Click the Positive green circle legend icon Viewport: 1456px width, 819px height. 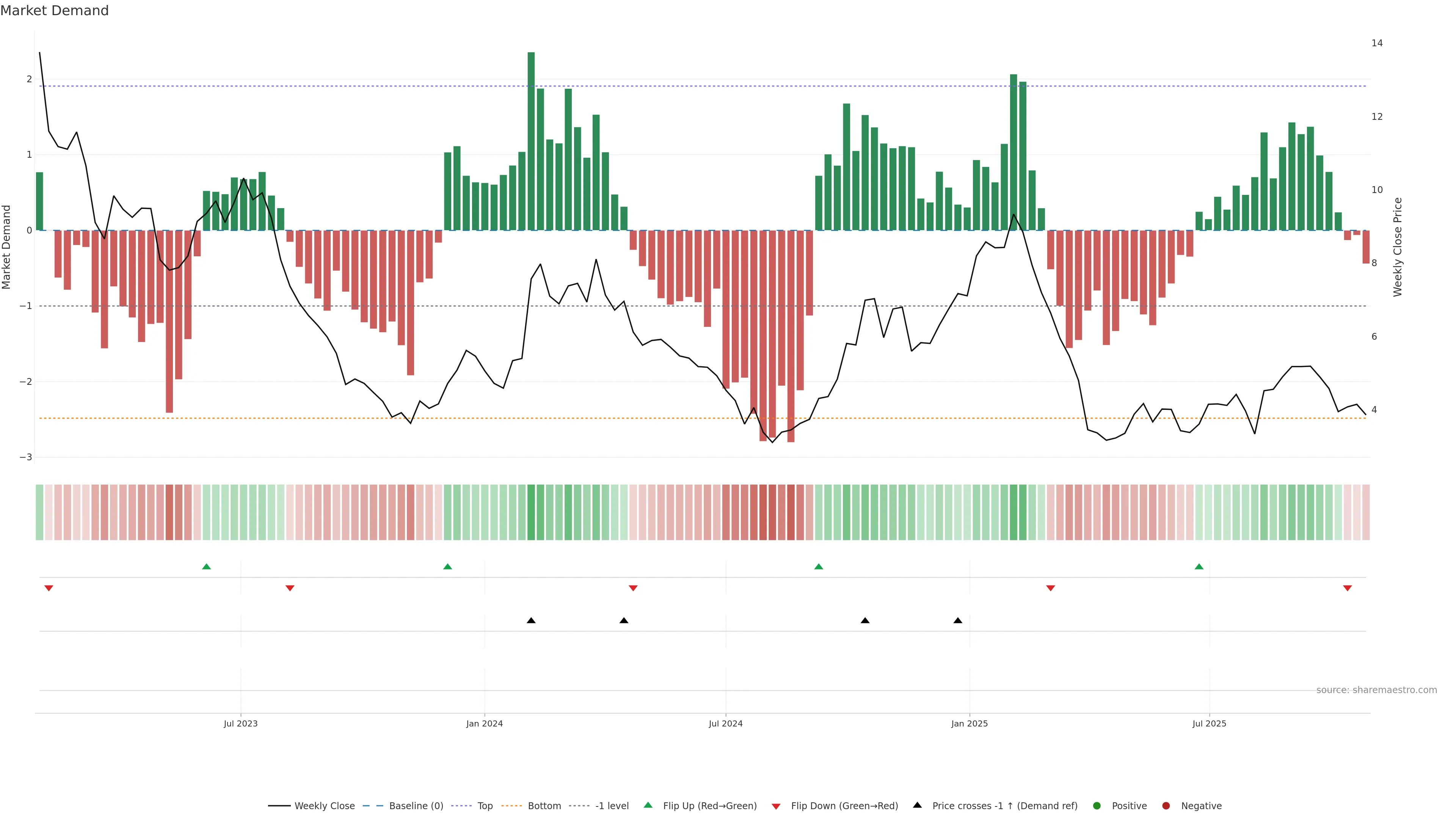tap(1097, 805)
